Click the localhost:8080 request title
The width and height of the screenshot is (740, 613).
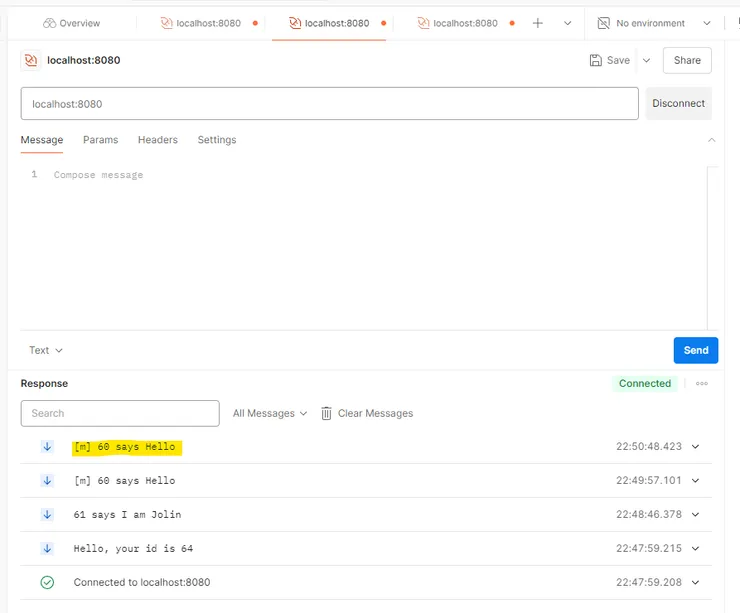84,60
